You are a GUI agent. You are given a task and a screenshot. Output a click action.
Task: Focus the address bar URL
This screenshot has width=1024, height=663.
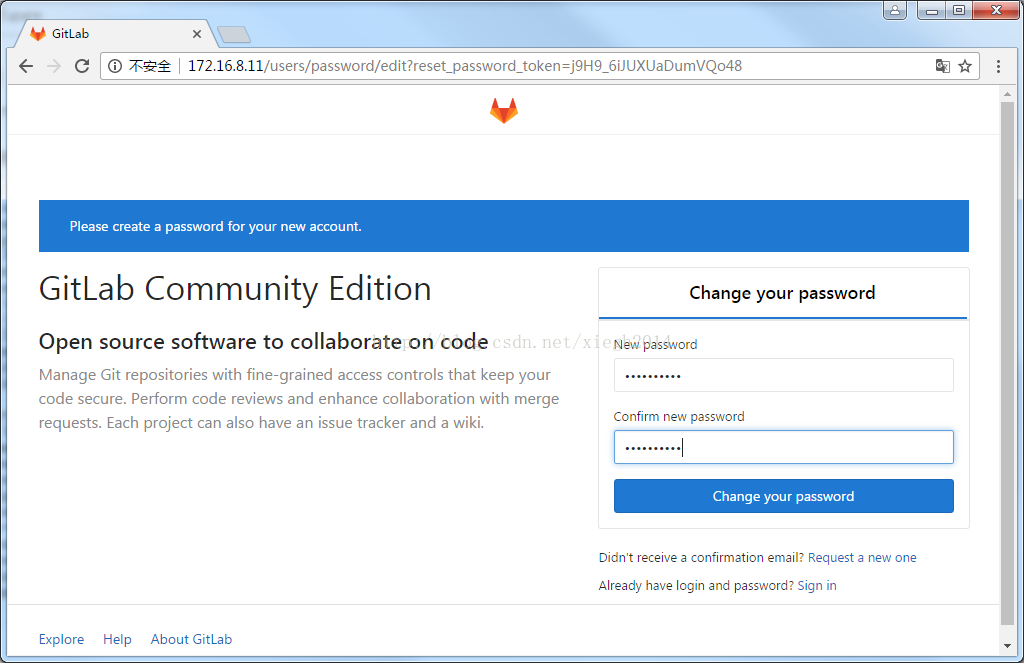tap(465, 66)
